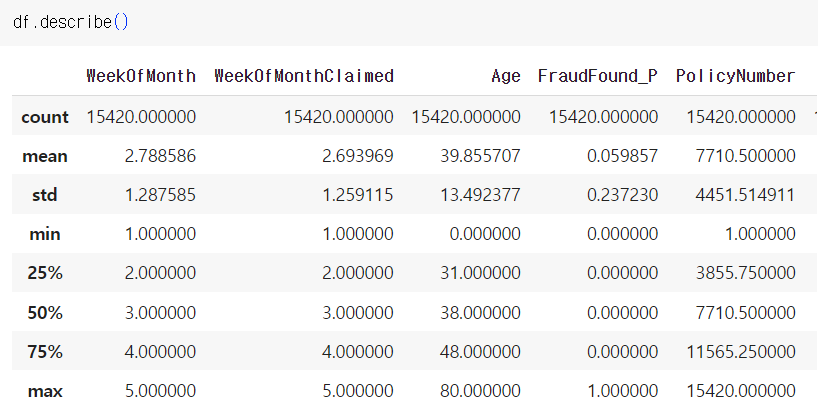This screenshot has height=412, width=821.
Task: Click WeekOfMonthClaimed mean value 2.693969
Action: click(358, 156)
